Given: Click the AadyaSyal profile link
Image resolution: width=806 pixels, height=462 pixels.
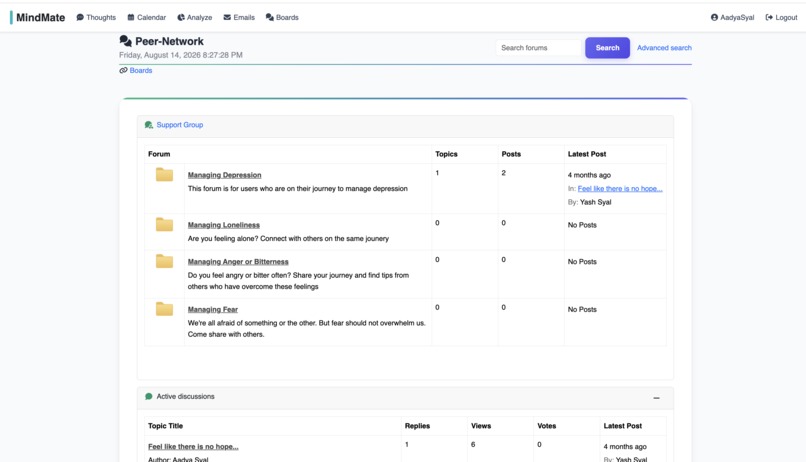Looking at the screenshot, I should pos(732,17).
